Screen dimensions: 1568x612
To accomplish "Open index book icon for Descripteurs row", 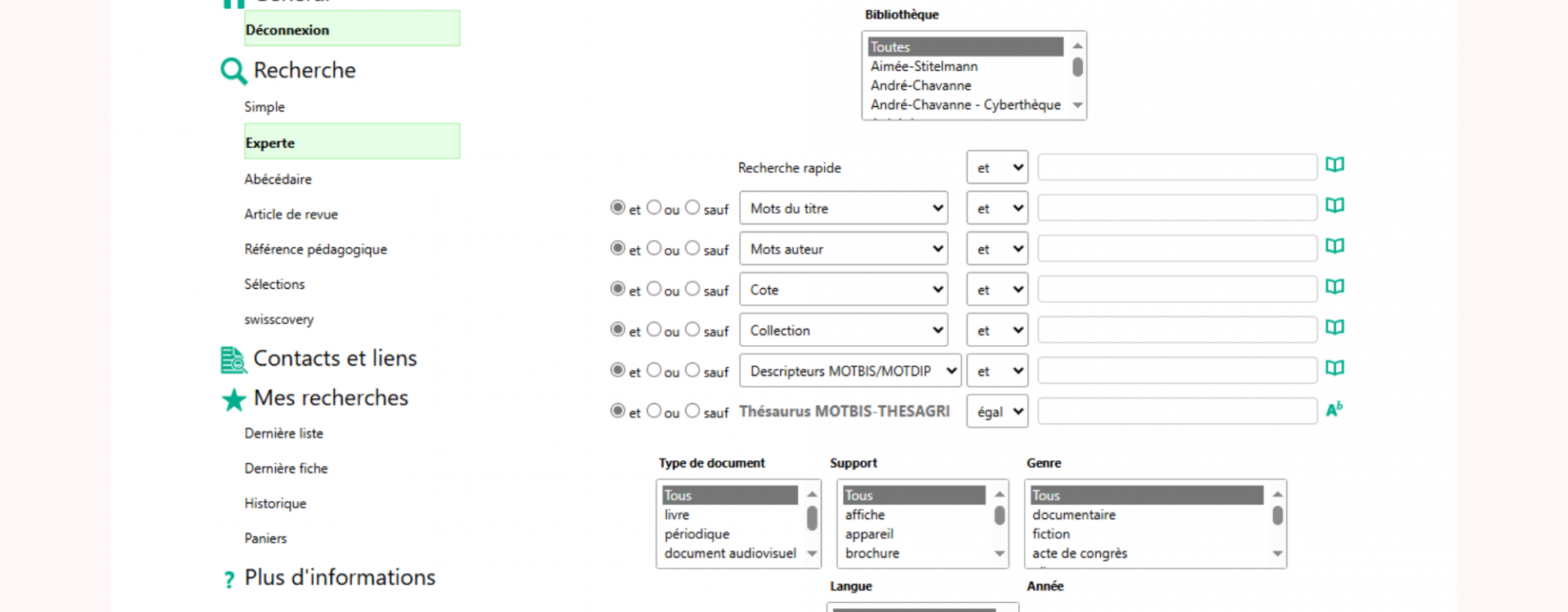I will (1334, 369).
